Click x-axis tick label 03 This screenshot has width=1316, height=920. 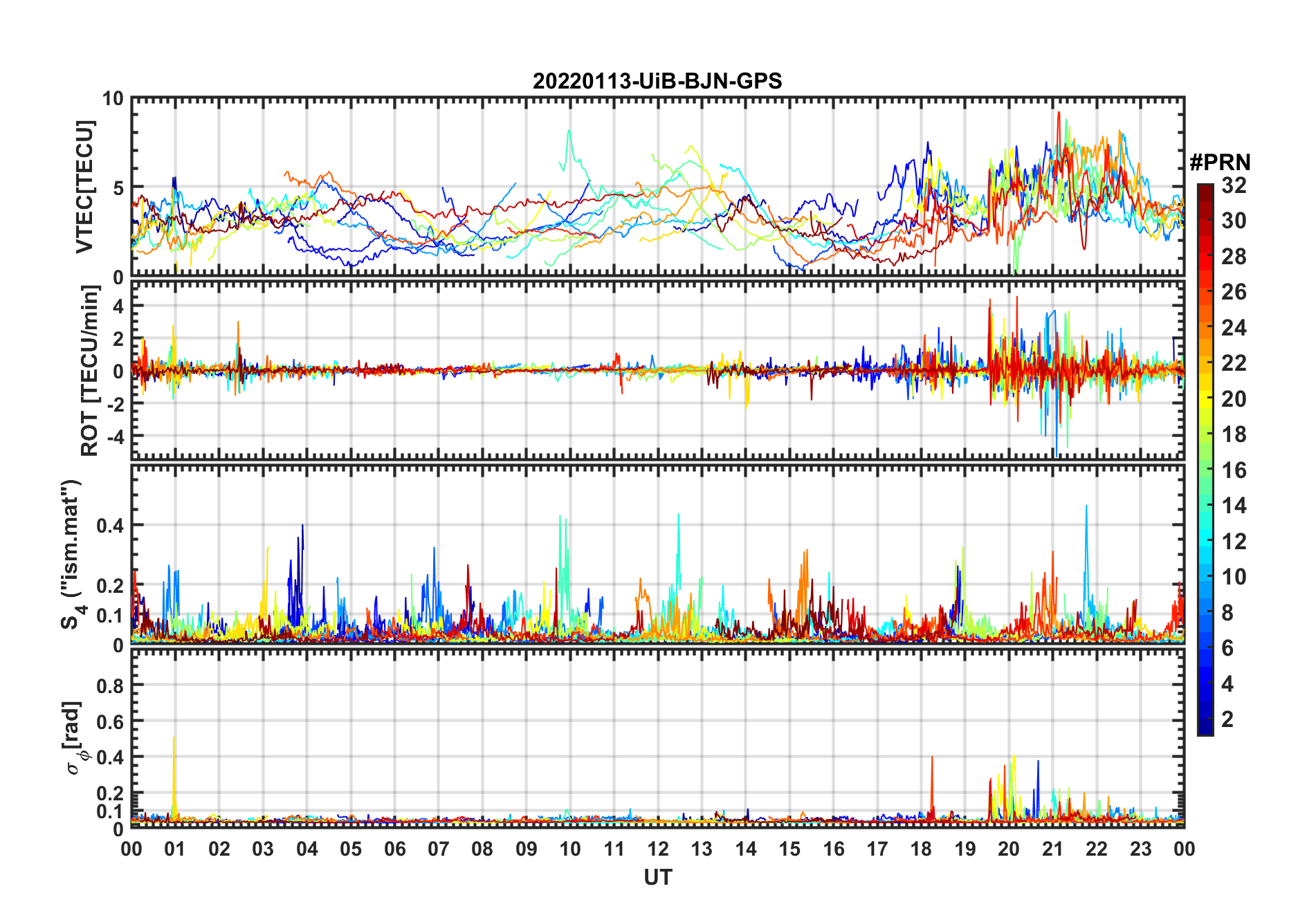pyautogui.click(x=263, y=849)
